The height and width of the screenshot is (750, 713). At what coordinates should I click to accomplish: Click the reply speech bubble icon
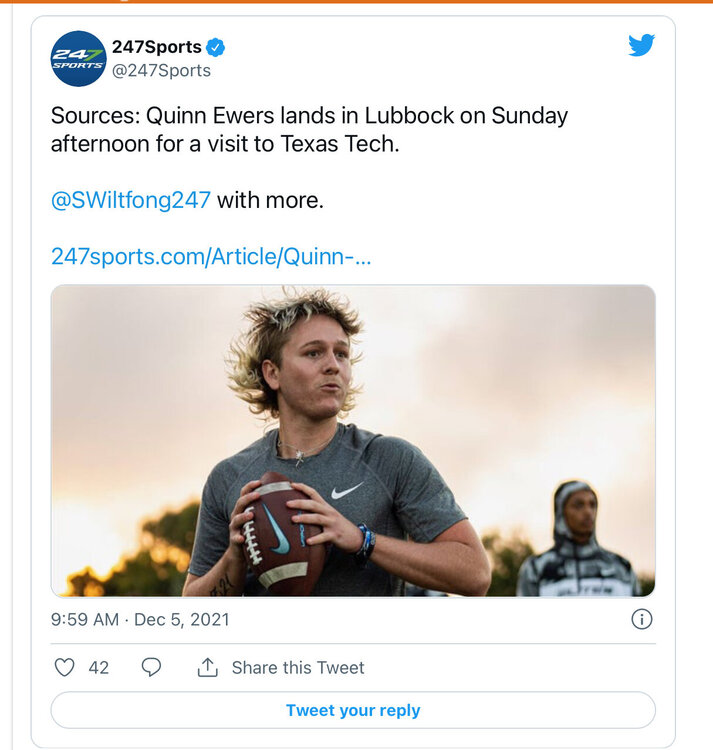(x=151, y=667)
